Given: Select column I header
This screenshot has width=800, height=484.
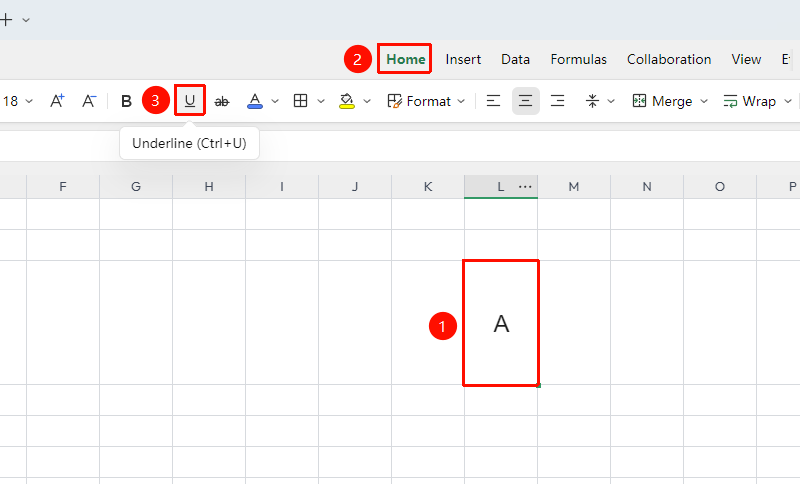Looking at the screenshot, I should [x=282, y=187].
